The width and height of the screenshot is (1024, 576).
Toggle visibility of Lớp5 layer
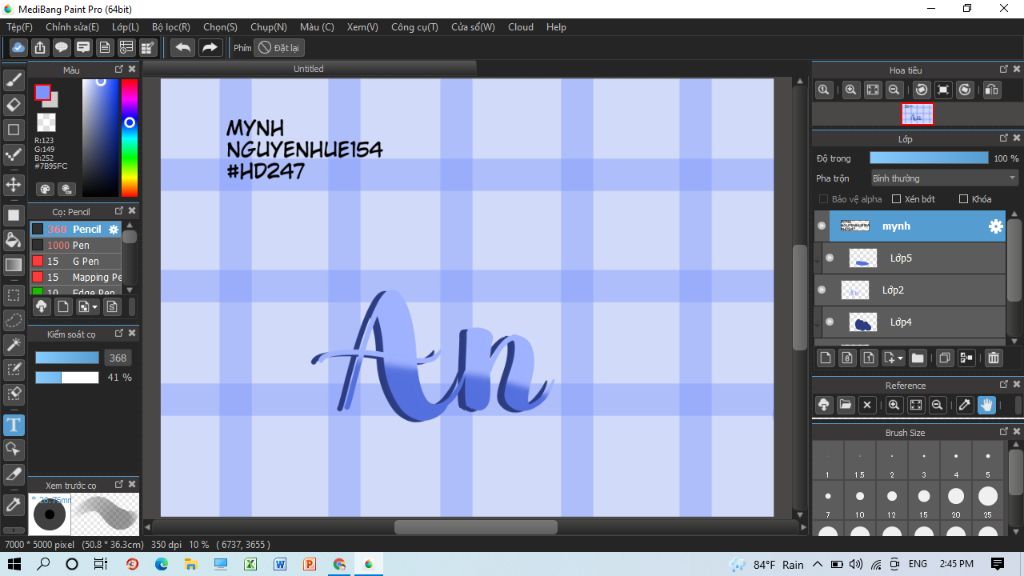click(829, 258)
